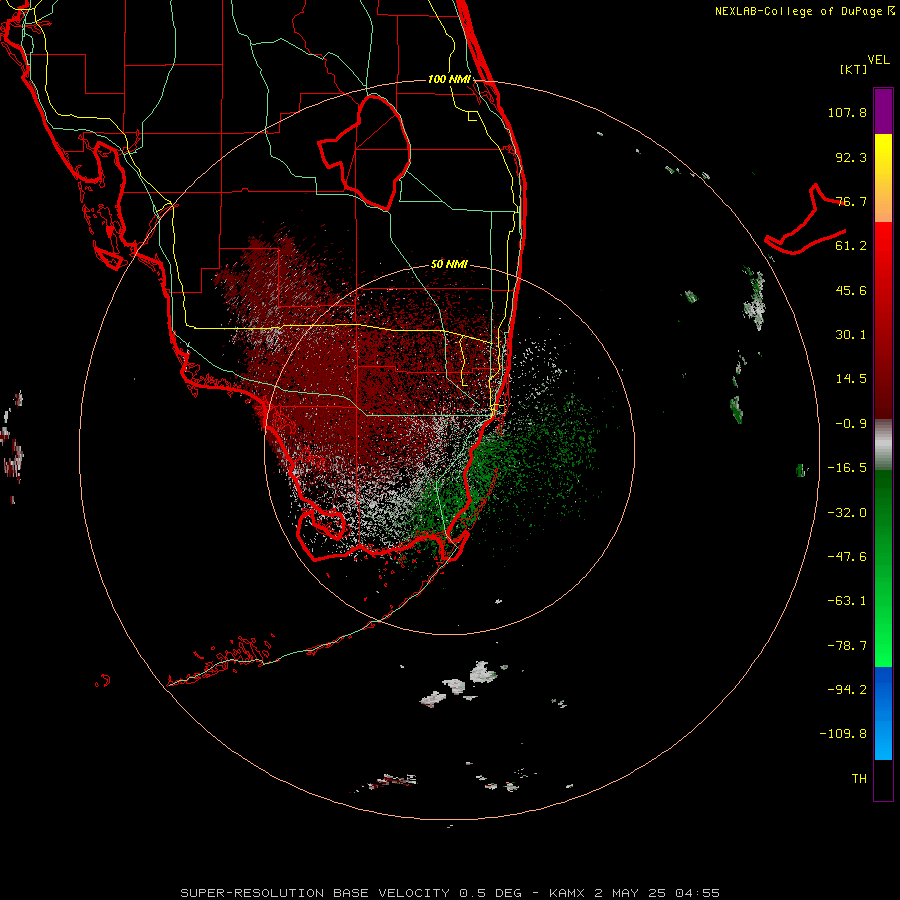This screenshot has height=900, width=900.
Task: Click the purple segment of the color bar
Action: [x=883, y=111]
